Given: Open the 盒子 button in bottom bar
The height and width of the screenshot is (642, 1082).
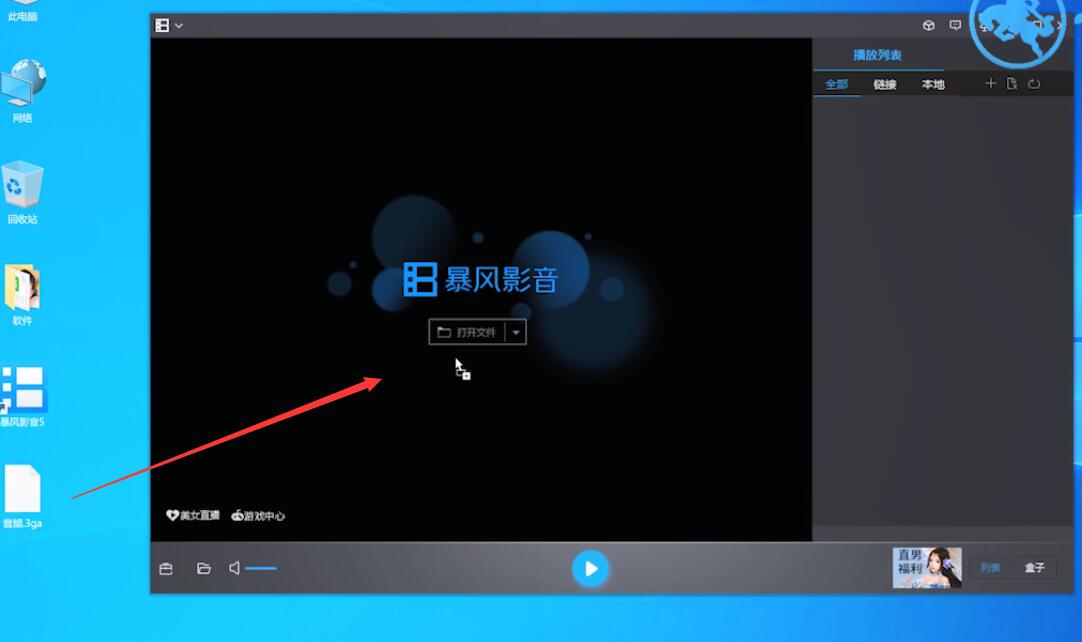Looking at the screenshot, I should coord(1034,567).
